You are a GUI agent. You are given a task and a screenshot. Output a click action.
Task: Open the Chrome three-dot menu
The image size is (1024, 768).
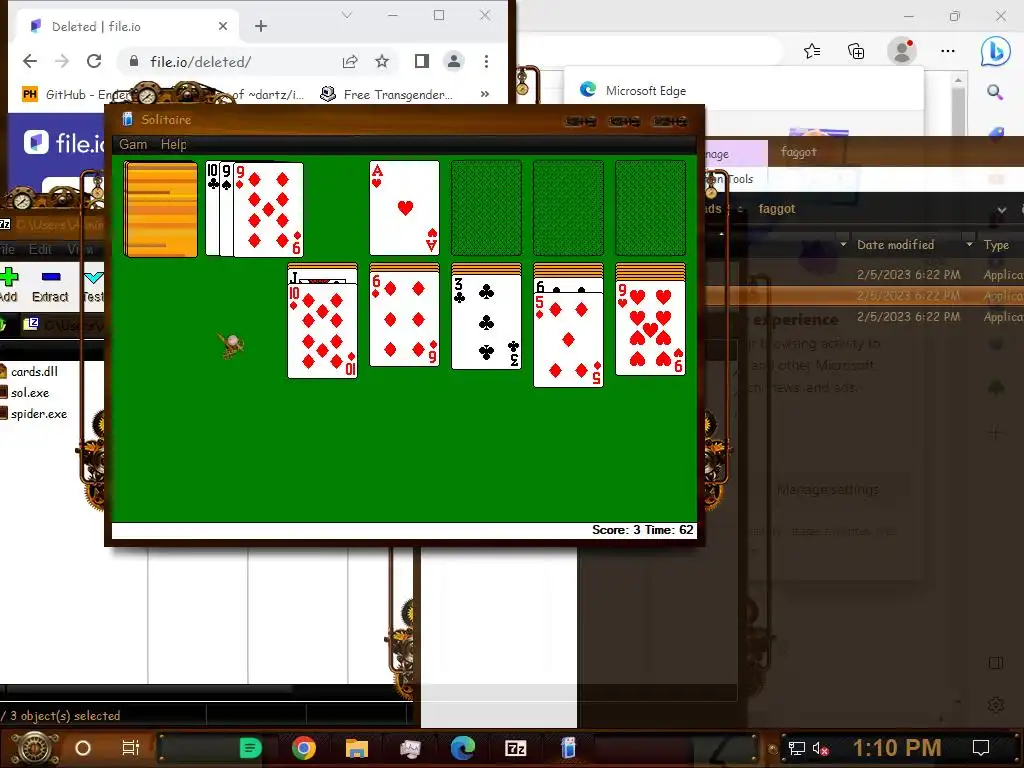[x=486, y=61]
